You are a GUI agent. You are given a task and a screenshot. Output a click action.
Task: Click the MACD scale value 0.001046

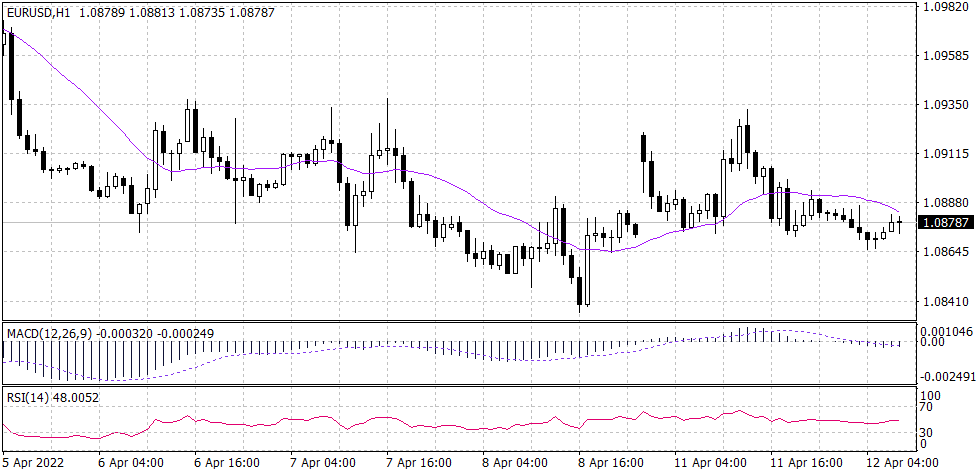[946, 331]
